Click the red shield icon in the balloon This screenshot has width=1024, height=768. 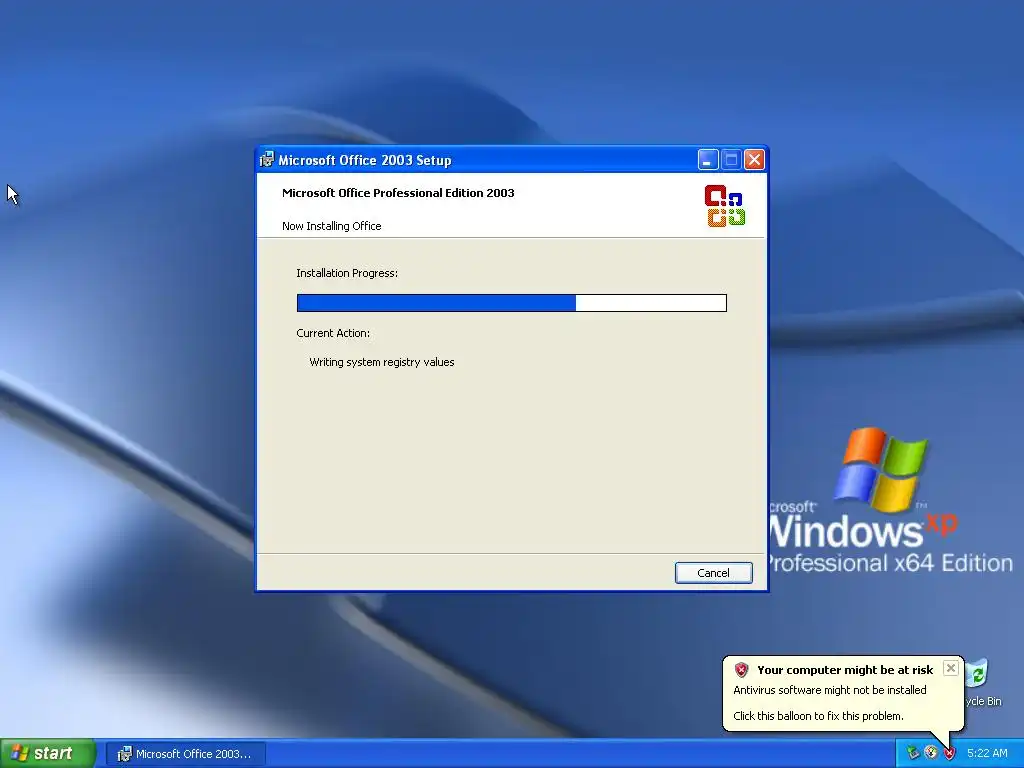[741, 669]
